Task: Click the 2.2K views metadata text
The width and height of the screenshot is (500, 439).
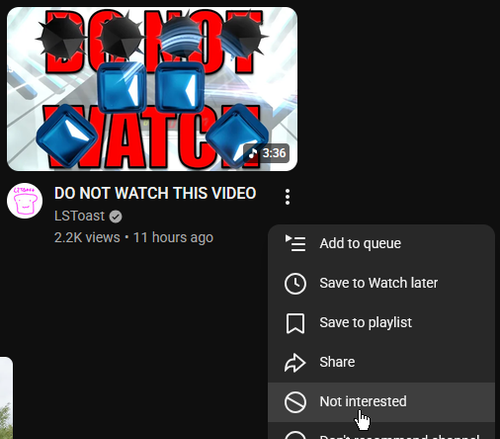Action: pyautogui.click(x=87, y=238)
